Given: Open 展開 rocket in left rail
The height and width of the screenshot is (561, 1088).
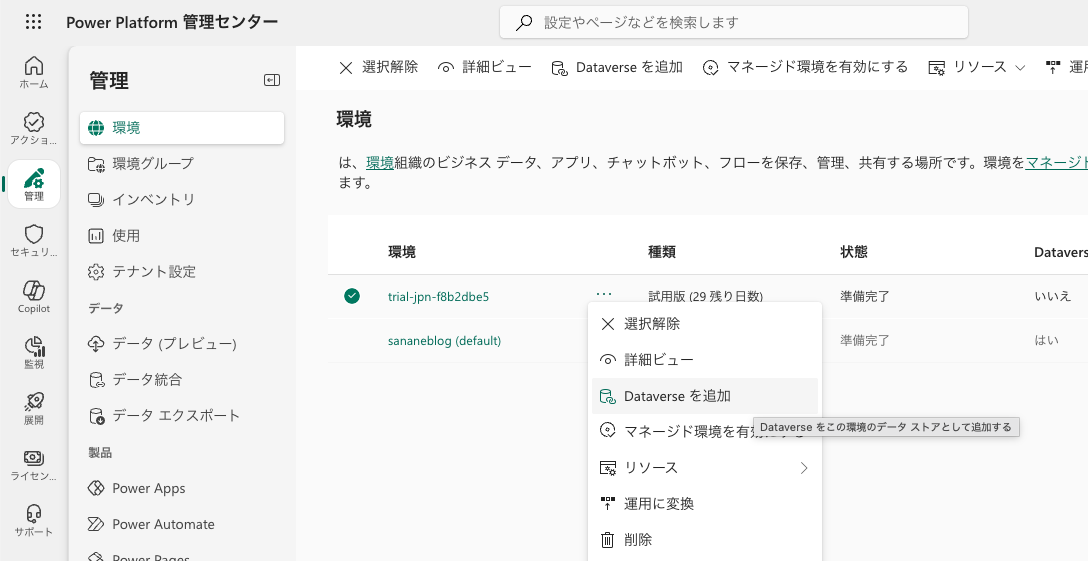Looking at the screenshot, I should 33,408.
